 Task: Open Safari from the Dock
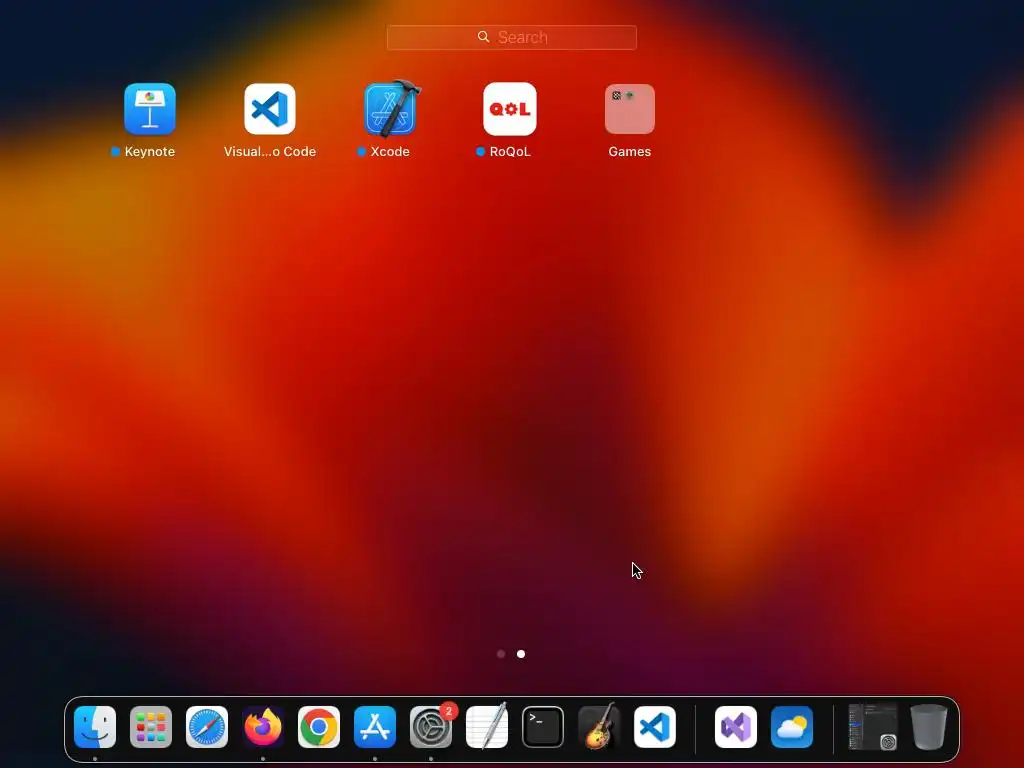coord(207,727)
